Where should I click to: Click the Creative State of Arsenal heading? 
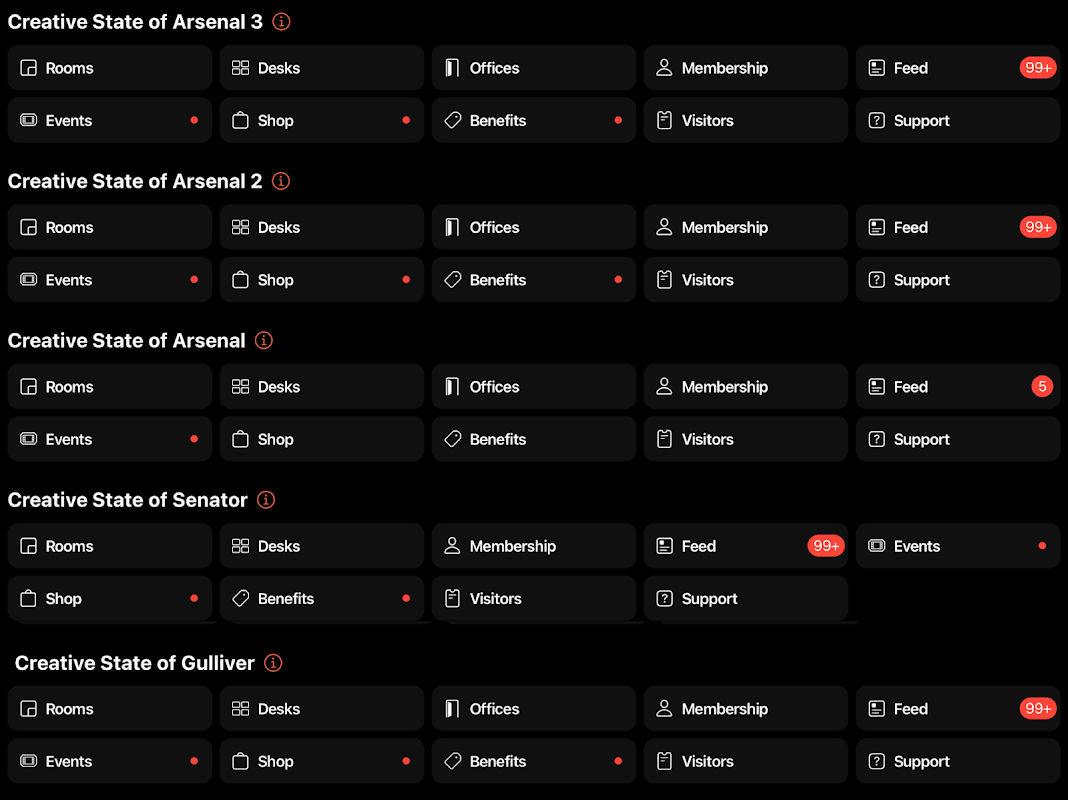[x=127, y=341]
